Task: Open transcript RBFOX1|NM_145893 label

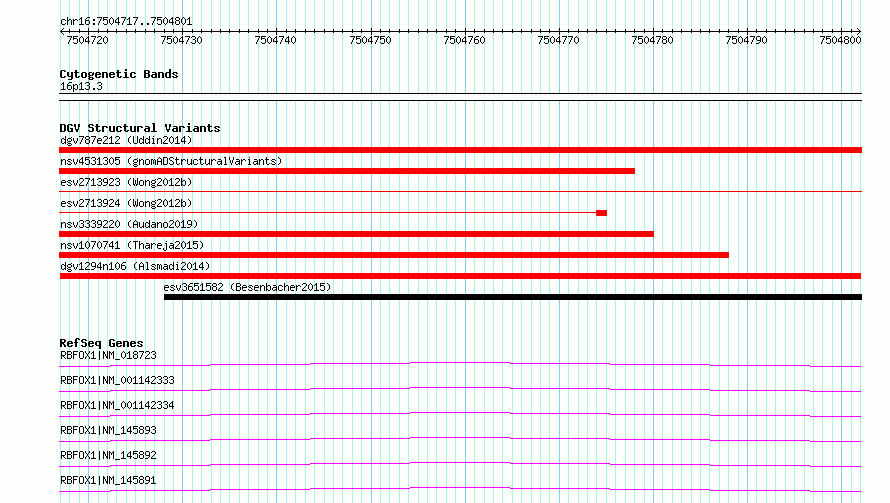Action: click(108, 430)
